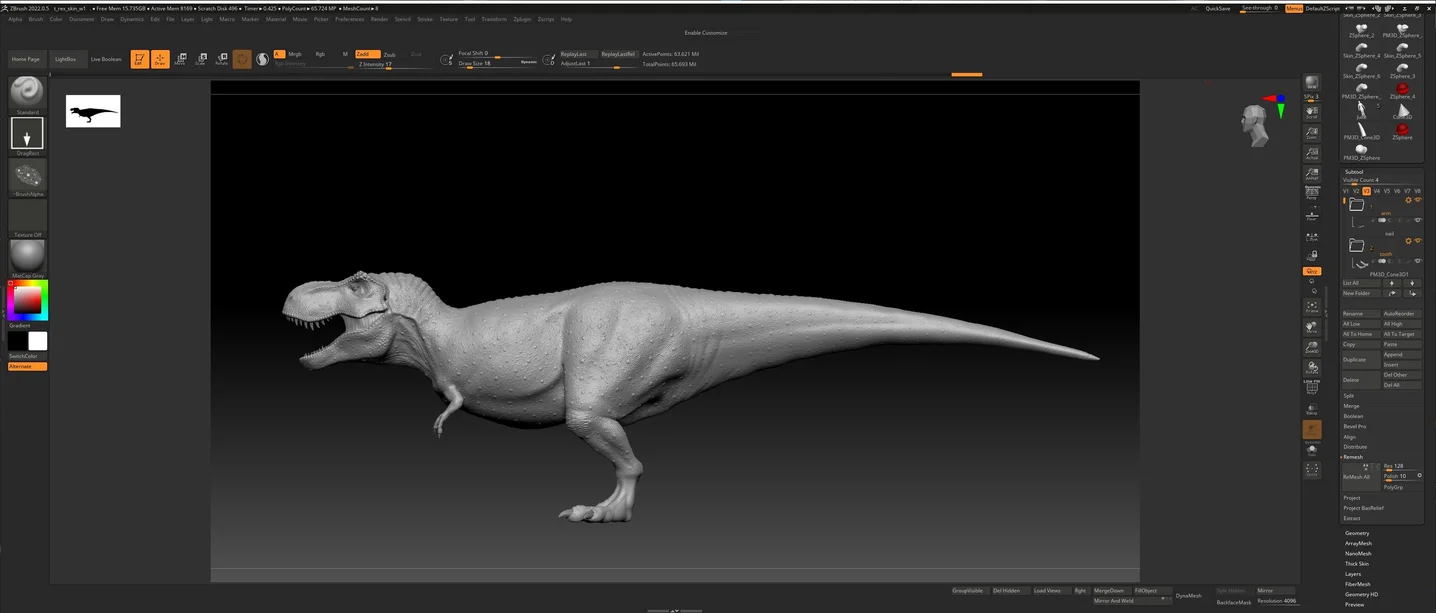The height and width of the screenshot is (613, 1436).
Task: Pick a color in the color picker square
Action: 28,300
